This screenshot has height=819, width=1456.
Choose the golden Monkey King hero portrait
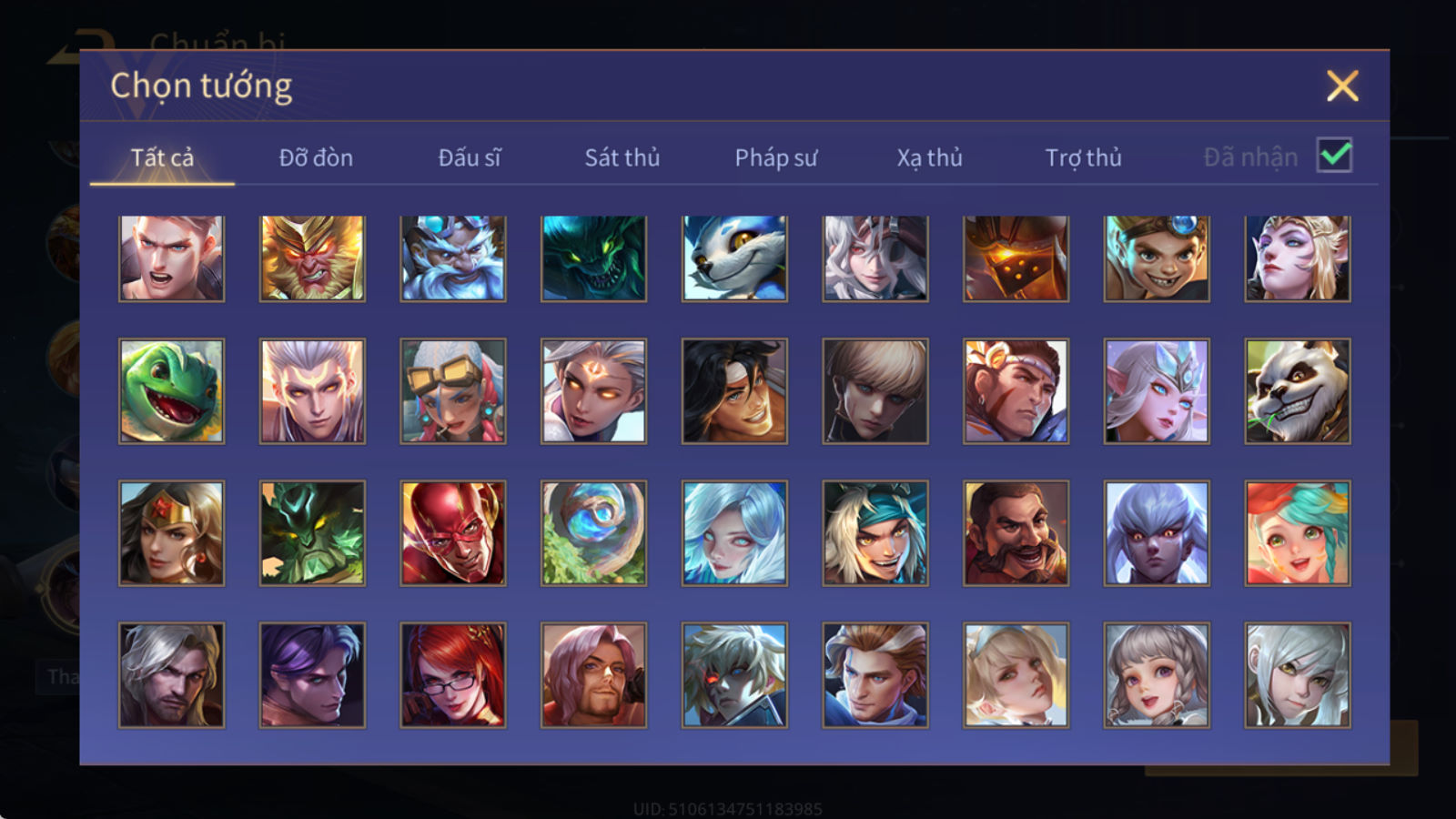coord(312,258)
